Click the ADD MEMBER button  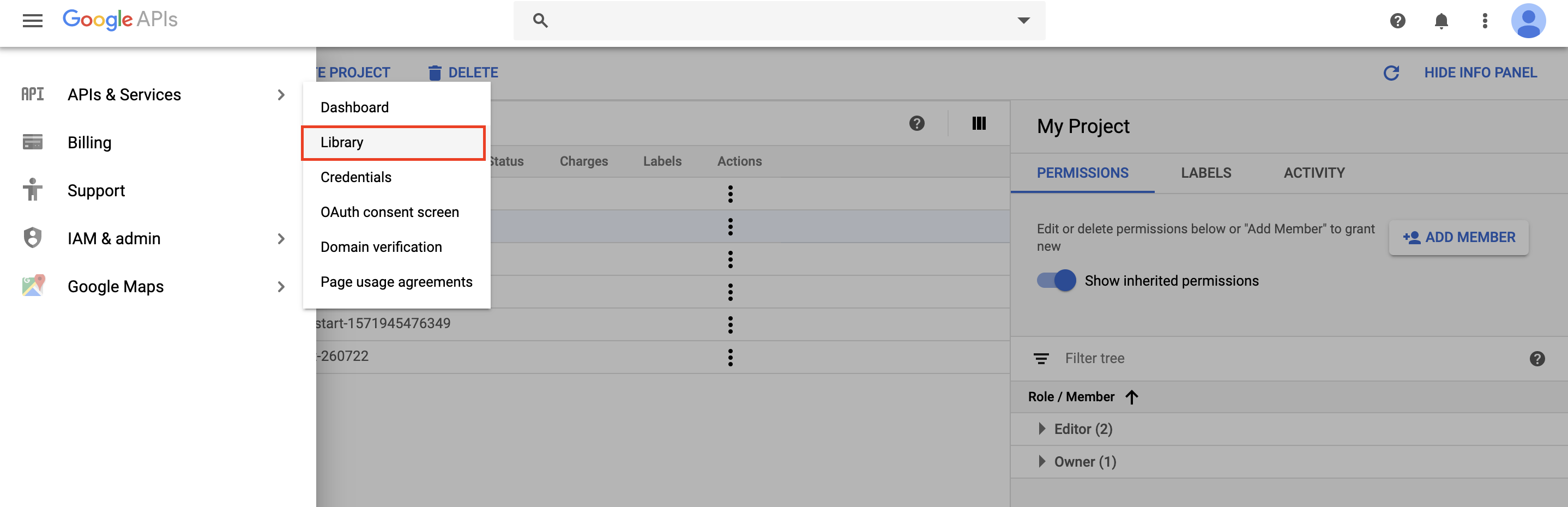click(1458, 238)
